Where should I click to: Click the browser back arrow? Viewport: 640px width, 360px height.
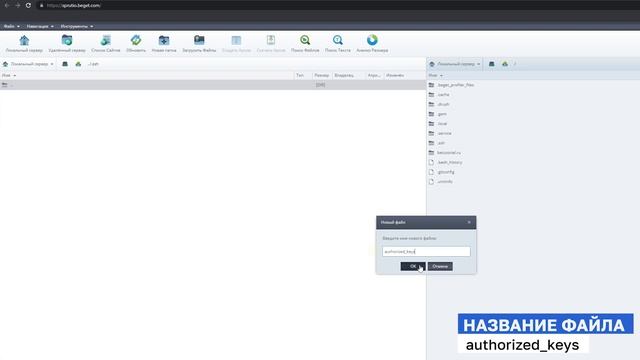pyautogui.click(x=7, y=5)
